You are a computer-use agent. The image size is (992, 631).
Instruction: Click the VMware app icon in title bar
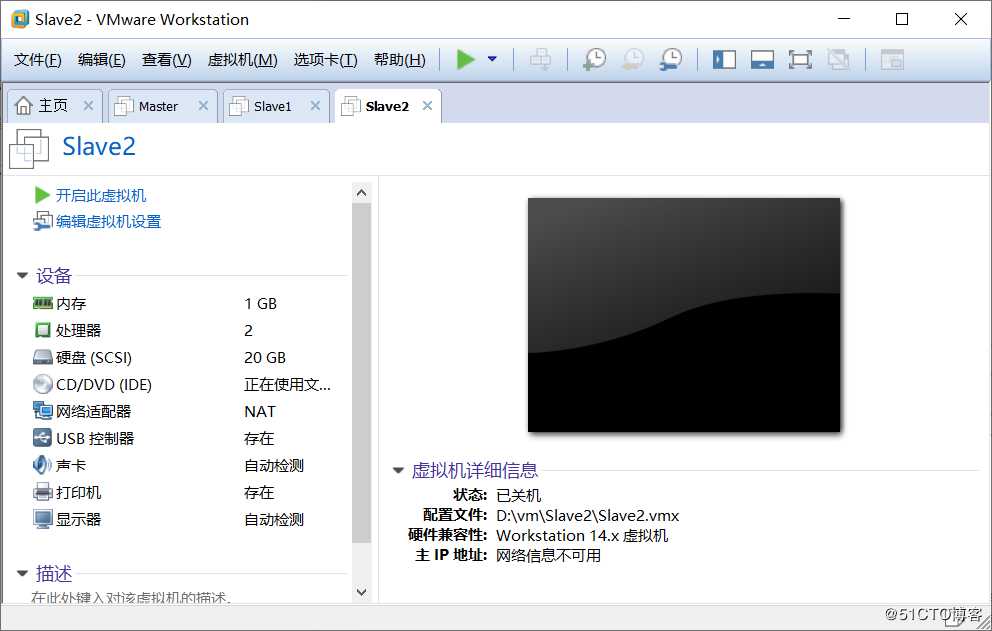tap(20, 19)
